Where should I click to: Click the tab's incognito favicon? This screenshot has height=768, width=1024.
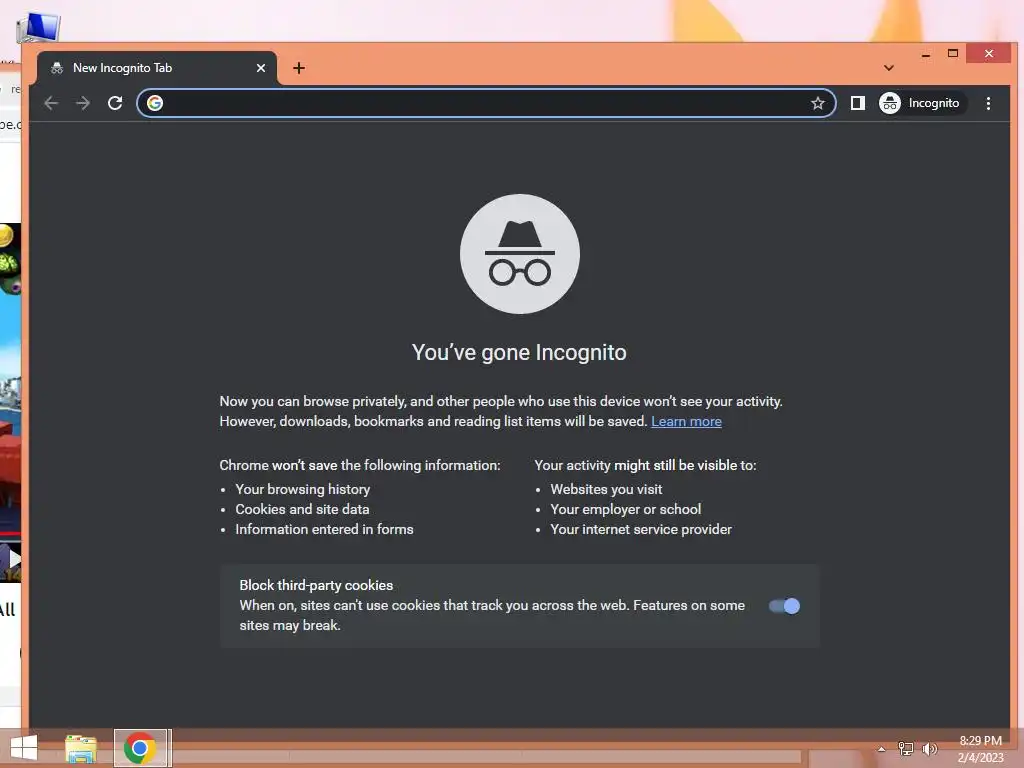(57, 68)
